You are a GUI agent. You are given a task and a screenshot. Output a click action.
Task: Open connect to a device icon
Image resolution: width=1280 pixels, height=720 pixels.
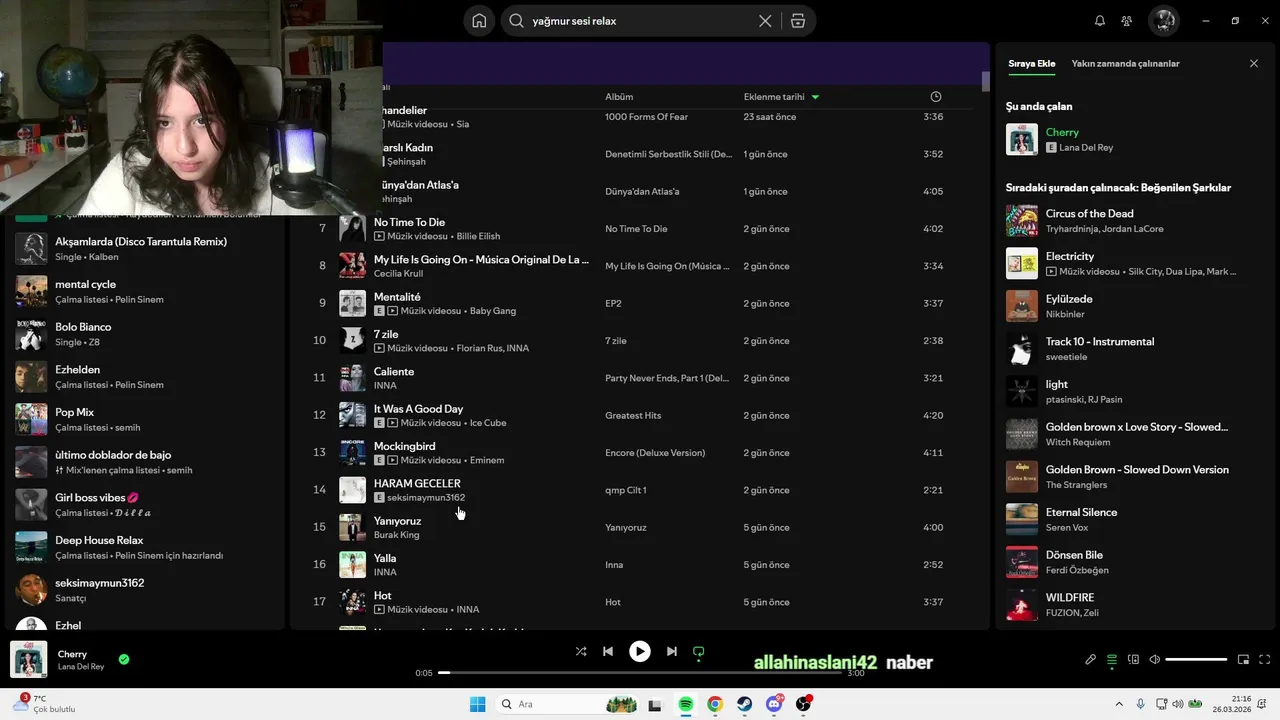(x=1133, y=659)
